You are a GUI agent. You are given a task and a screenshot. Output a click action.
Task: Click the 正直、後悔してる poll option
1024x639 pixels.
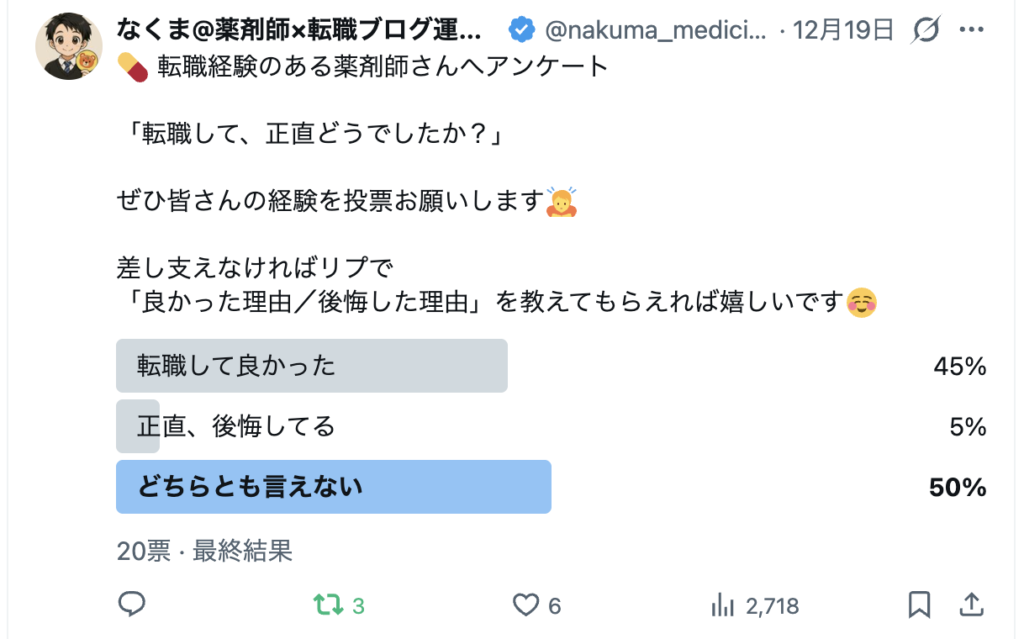pos(236,427)
